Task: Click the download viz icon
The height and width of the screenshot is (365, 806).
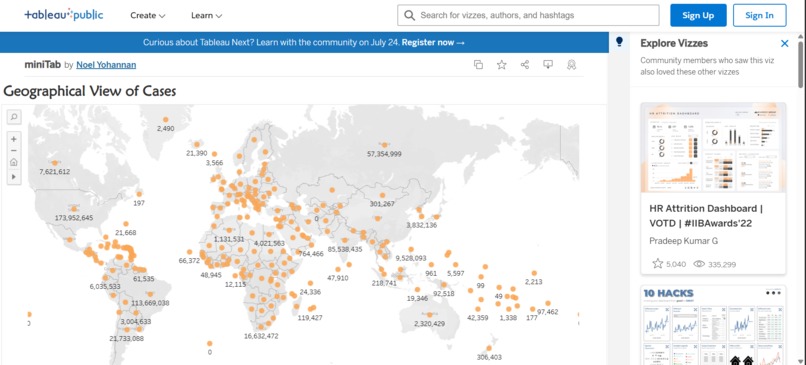Action: [548, 65]
